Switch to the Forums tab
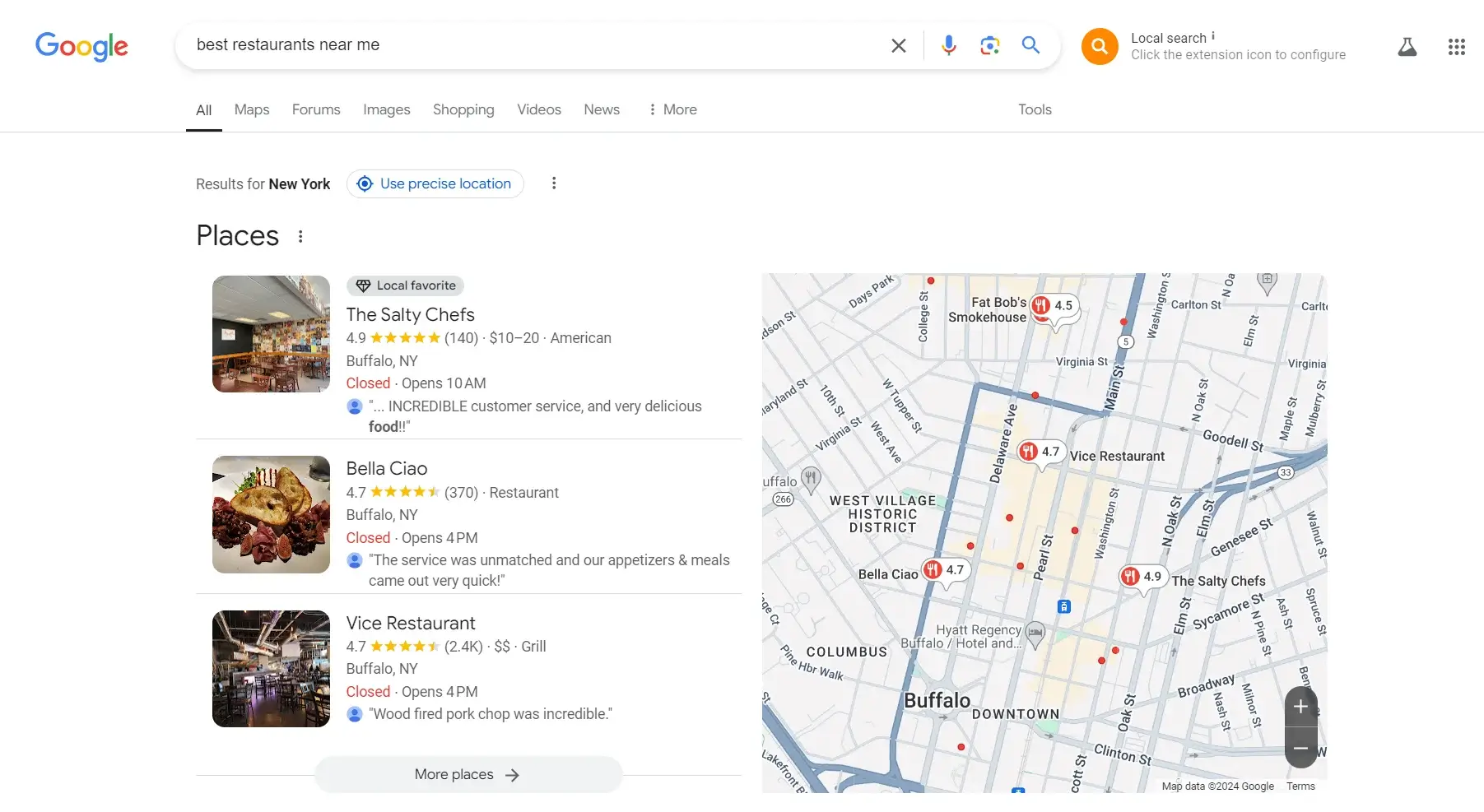The height and width of the screenshot is (812, 1484). [316, 109]
